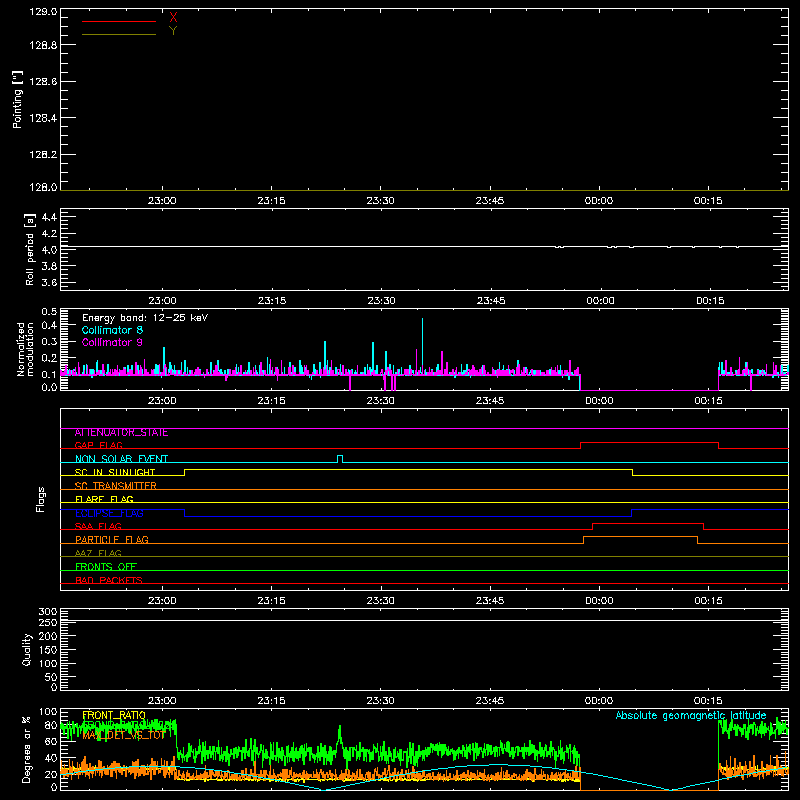Click the 100 tick on Degrees axis
Image resolution: width=800 pixels, height=800 pixels.
tap(48, 712)
